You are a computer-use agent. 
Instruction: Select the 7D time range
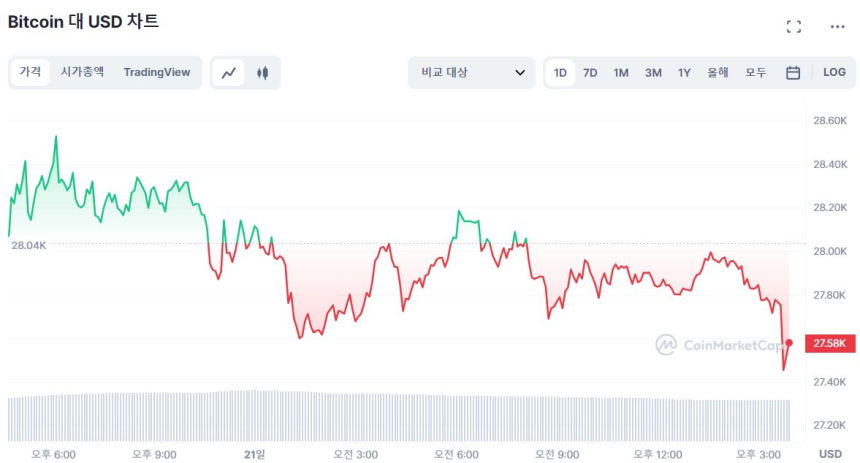pos(590,72)
